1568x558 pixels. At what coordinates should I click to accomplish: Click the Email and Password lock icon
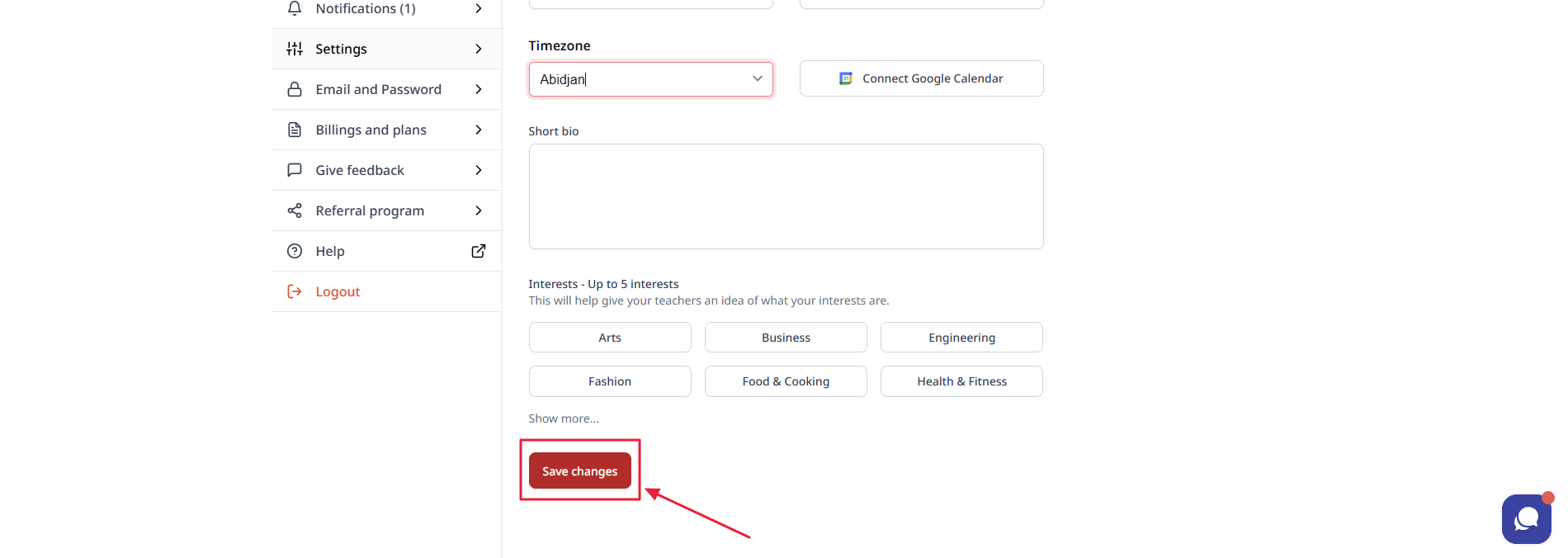point(295,89)
